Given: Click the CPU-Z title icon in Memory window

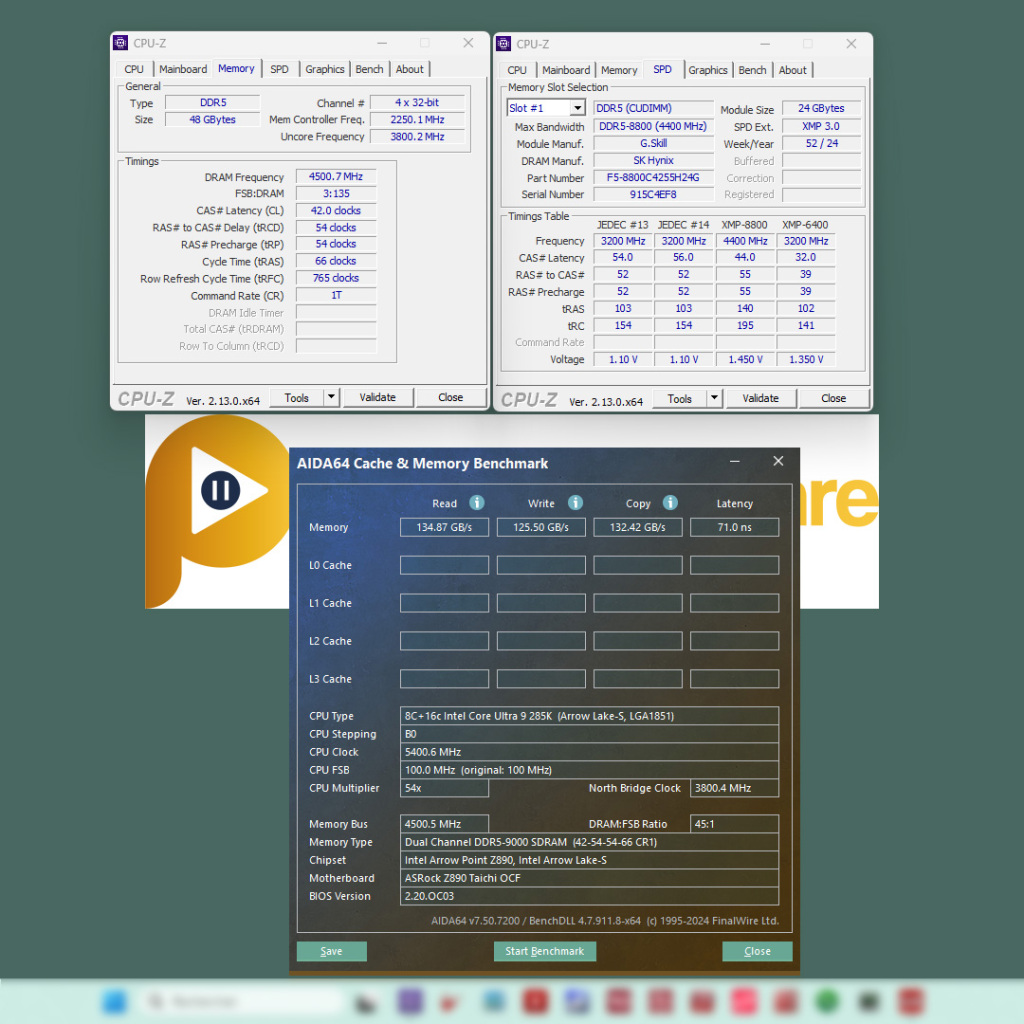Looking at the screenshot, I should coord(120,43).
